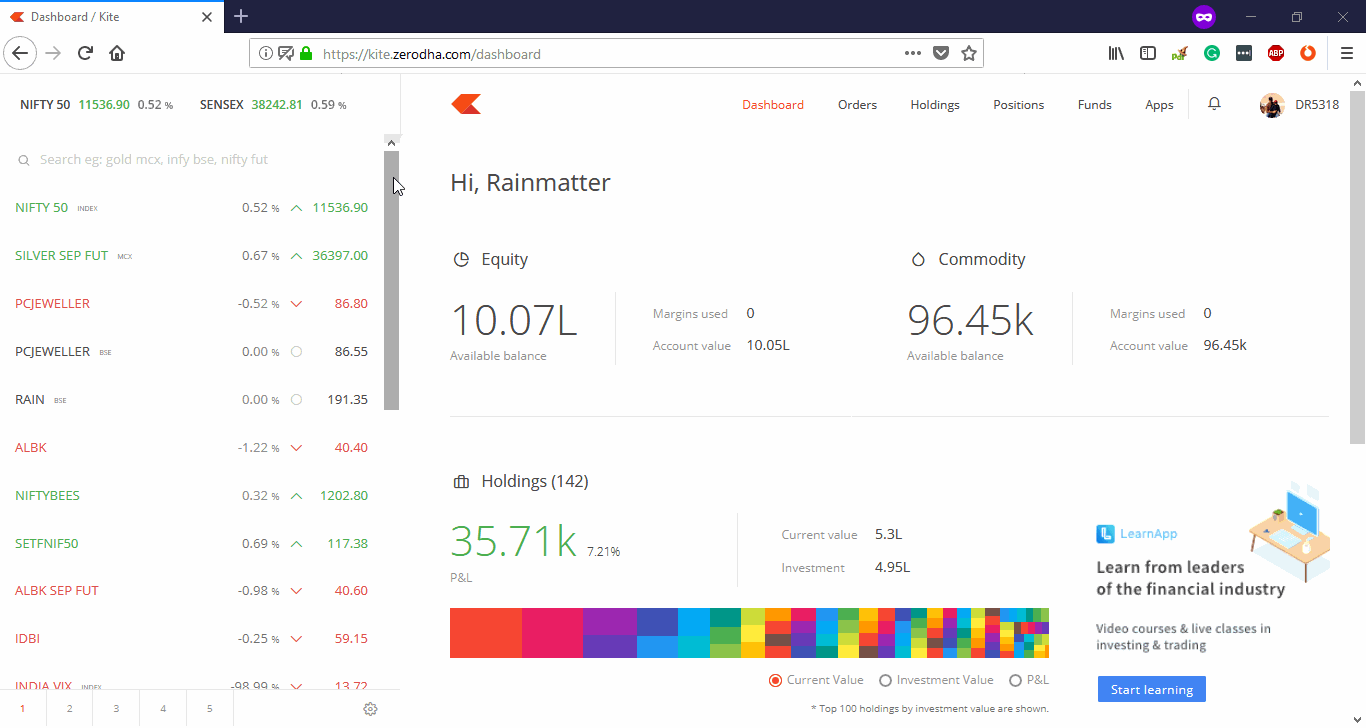Go to browser home page
1366x728 pixels.
point(117,53)
